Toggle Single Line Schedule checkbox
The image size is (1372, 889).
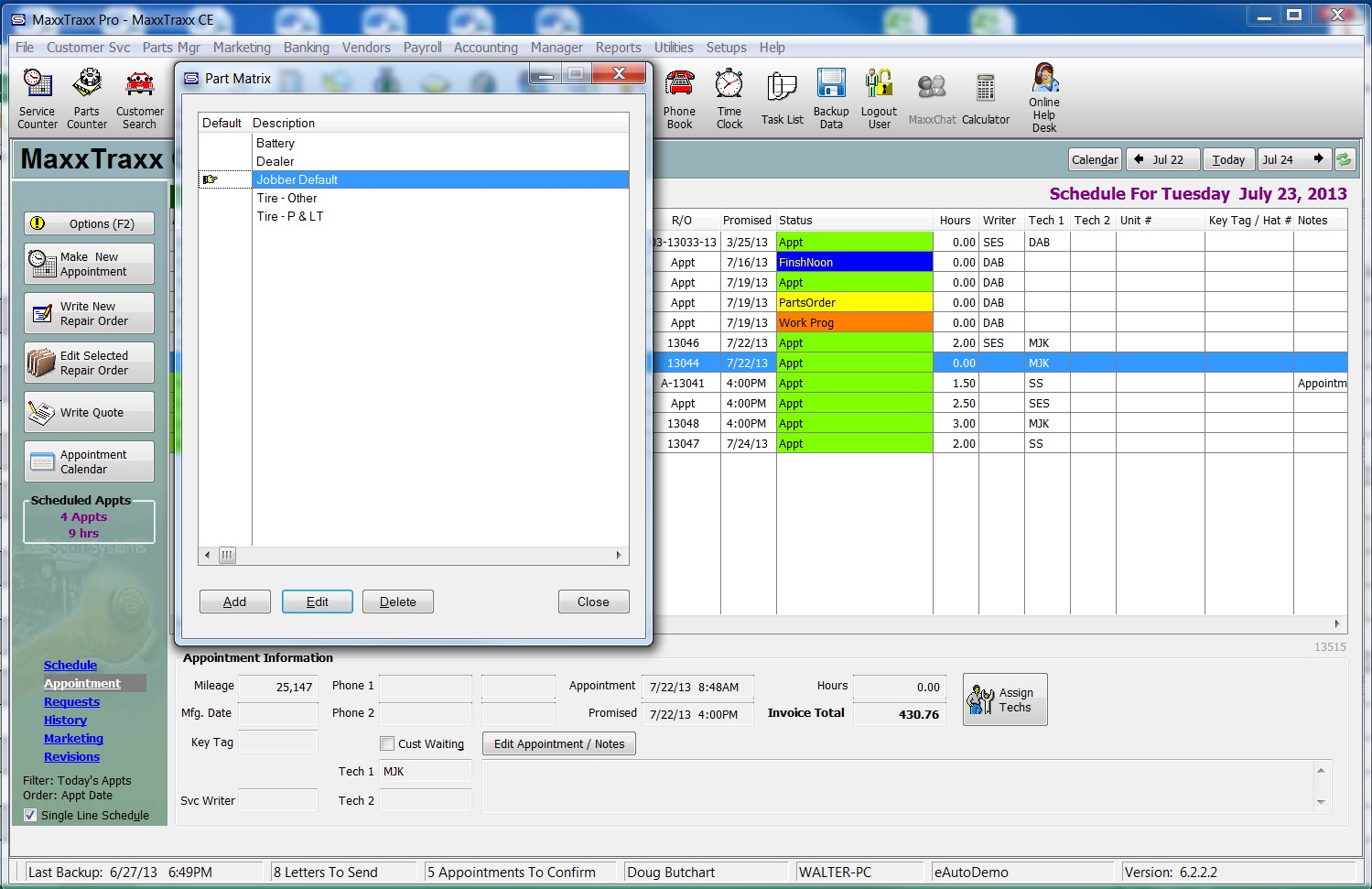[30, 815]
